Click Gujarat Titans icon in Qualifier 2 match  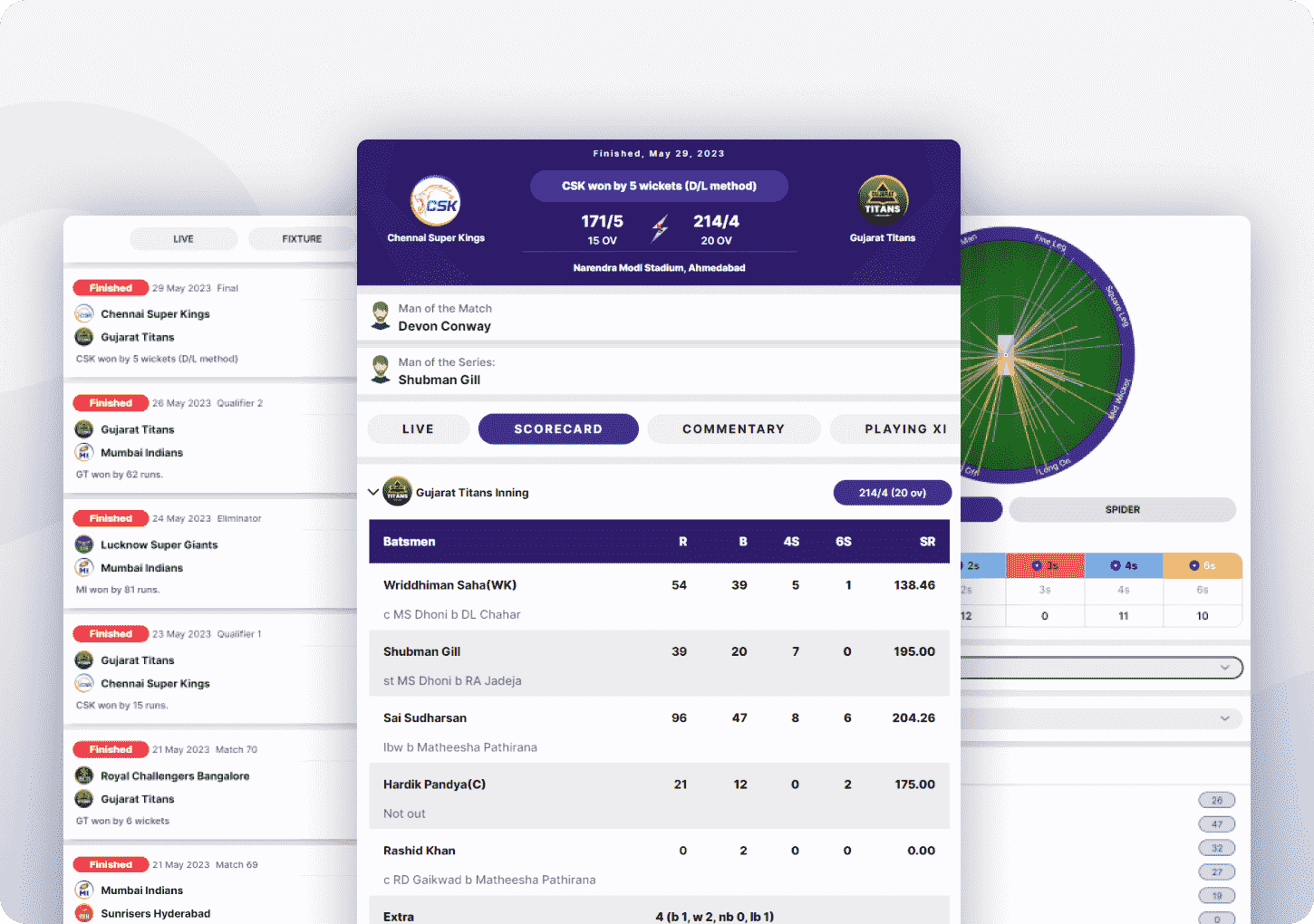coord(84,429)
